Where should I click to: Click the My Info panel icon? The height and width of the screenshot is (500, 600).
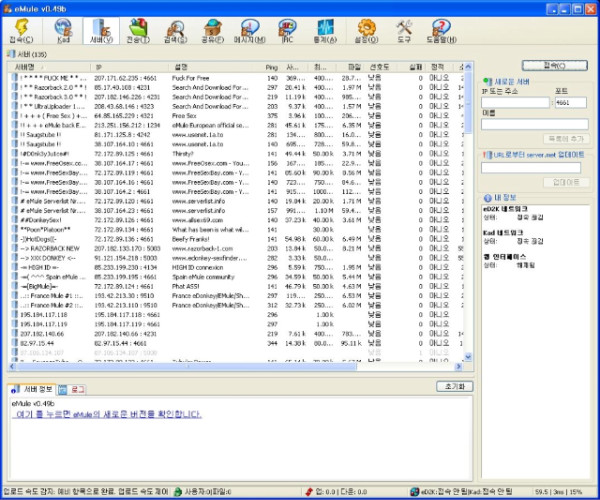coord(487,198)
